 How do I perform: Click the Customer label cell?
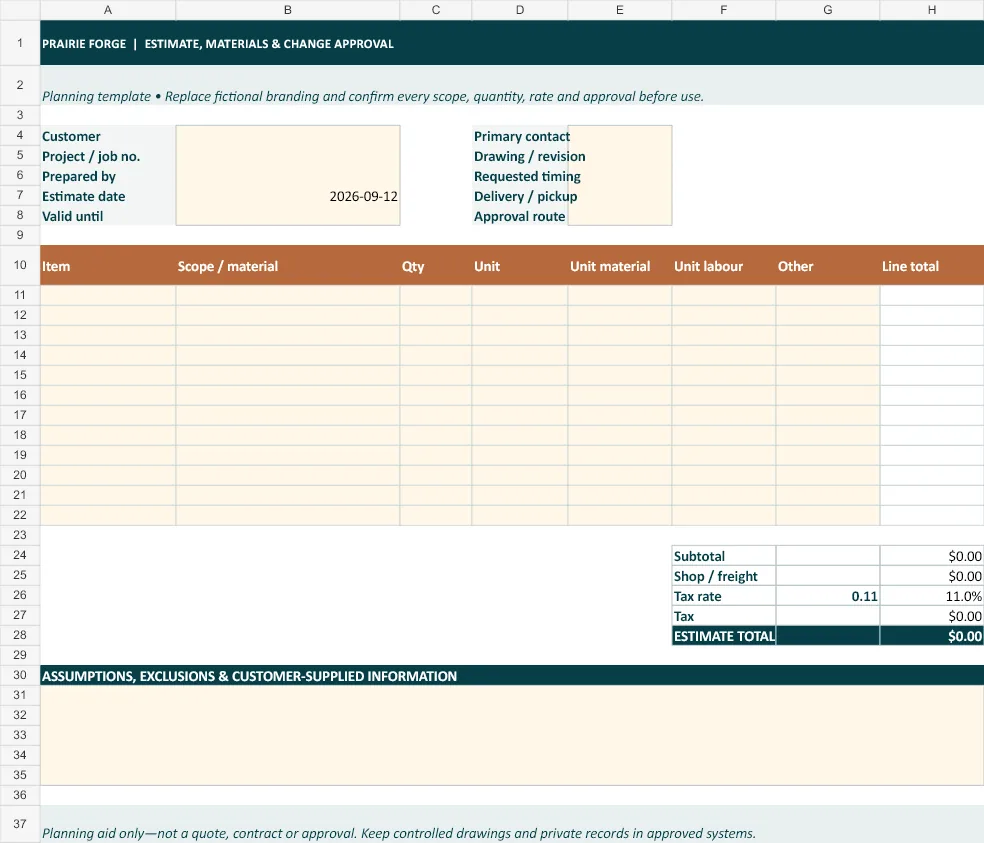(x=108, y=136)
